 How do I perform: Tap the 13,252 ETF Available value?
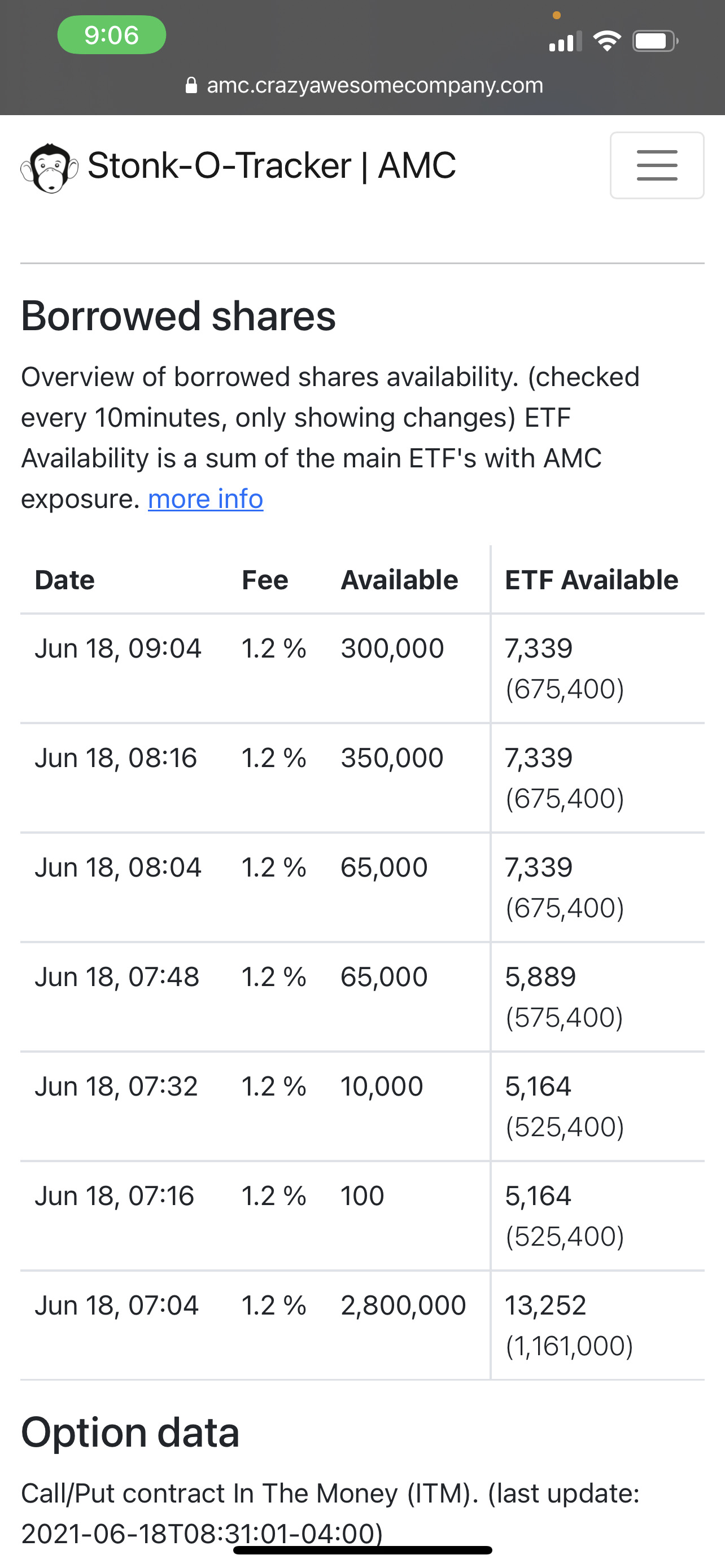545,1306
